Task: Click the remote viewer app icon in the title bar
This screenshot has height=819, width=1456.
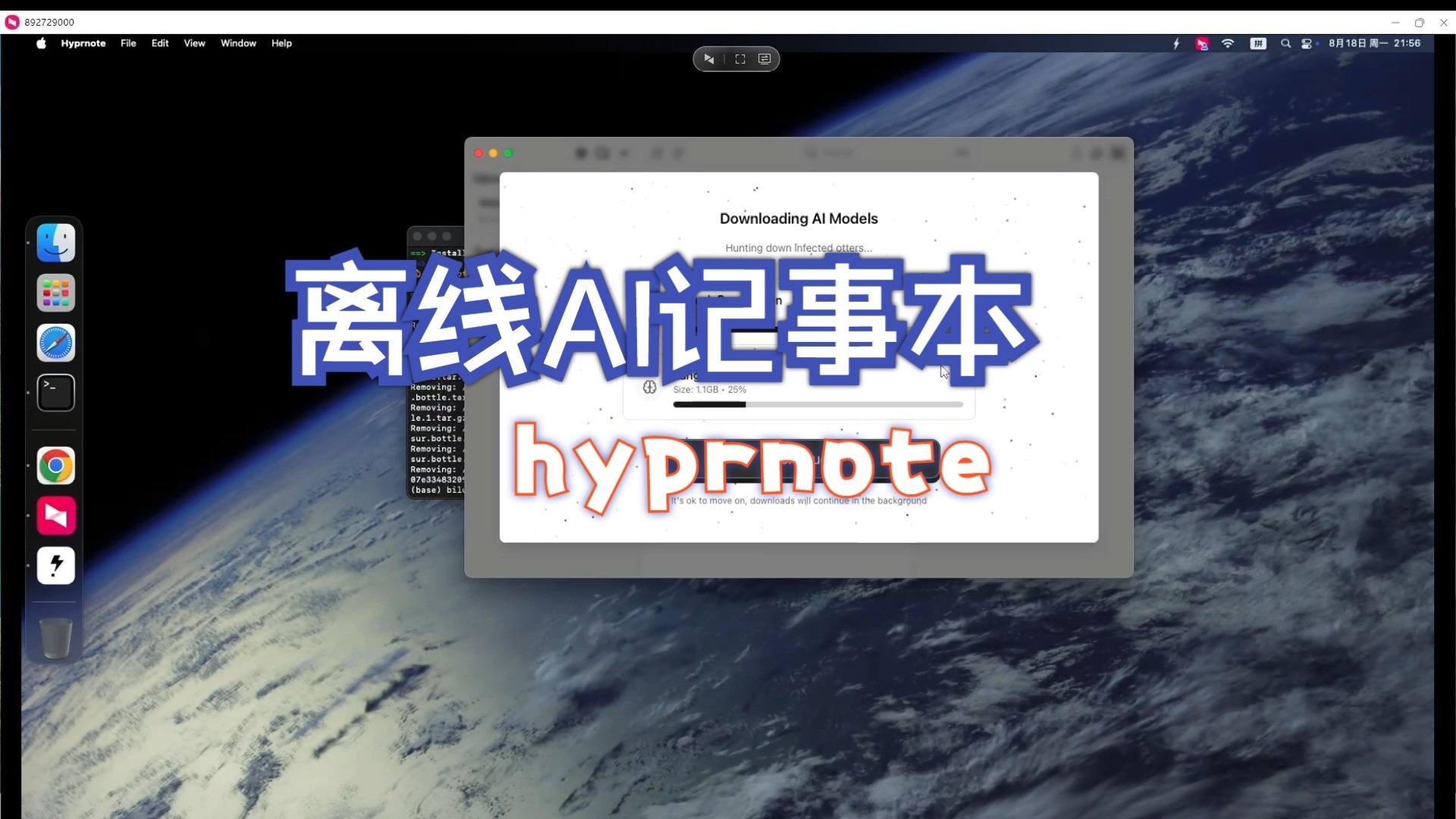Action: (12, 22)
